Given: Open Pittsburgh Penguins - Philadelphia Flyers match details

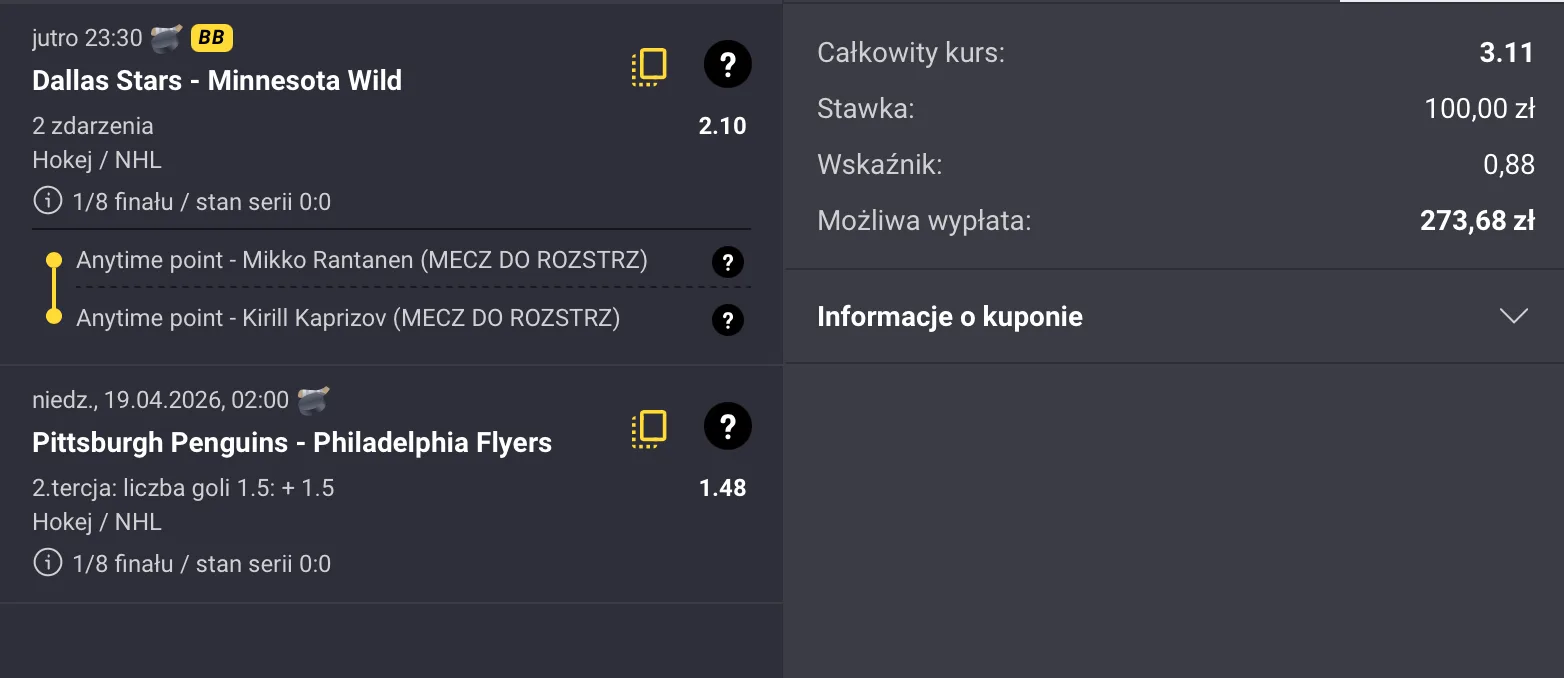Looking at the screenshot, I should coord(291,442).
